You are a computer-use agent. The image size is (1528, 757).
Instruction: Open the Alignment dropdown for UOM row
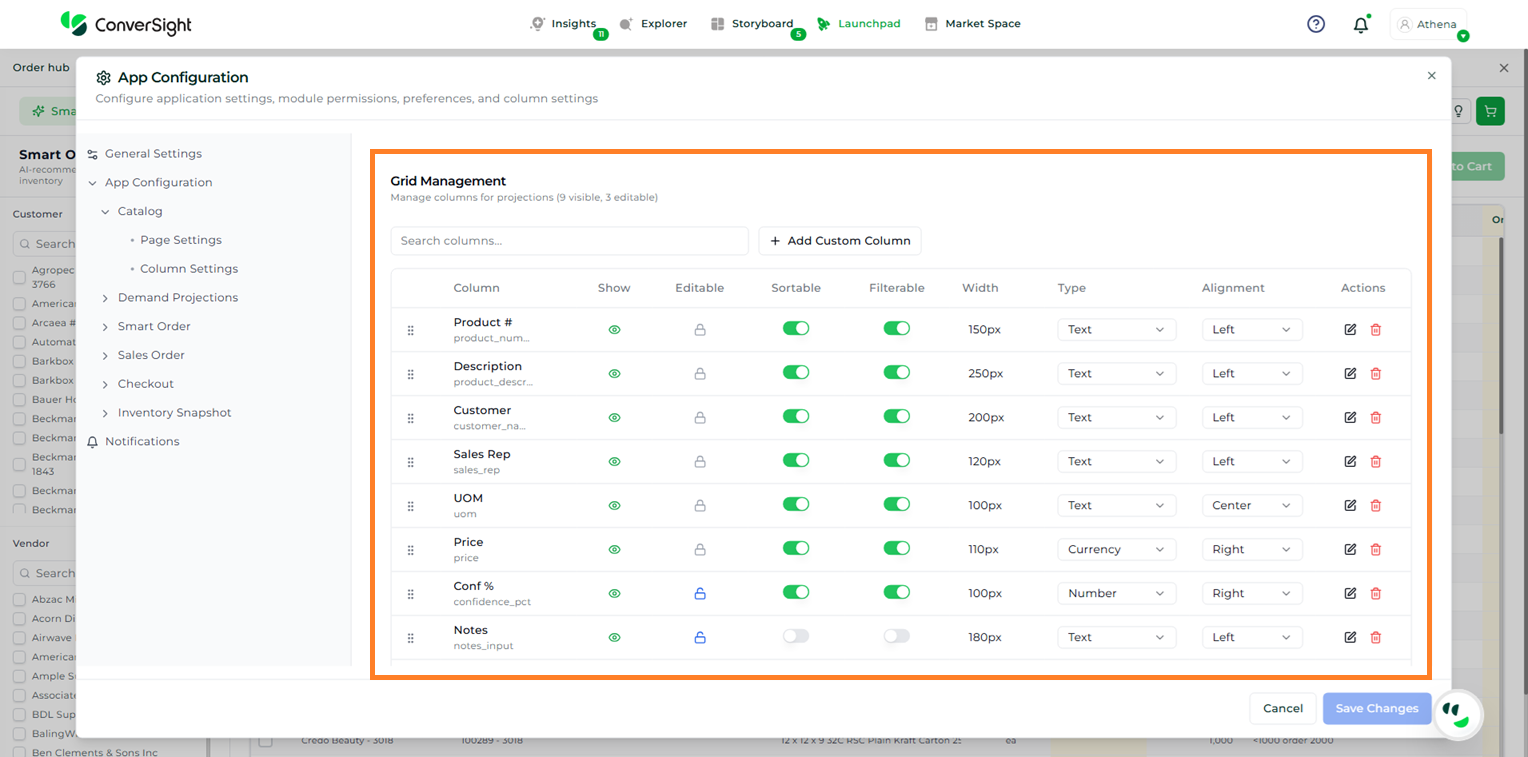click(1251, 506)
